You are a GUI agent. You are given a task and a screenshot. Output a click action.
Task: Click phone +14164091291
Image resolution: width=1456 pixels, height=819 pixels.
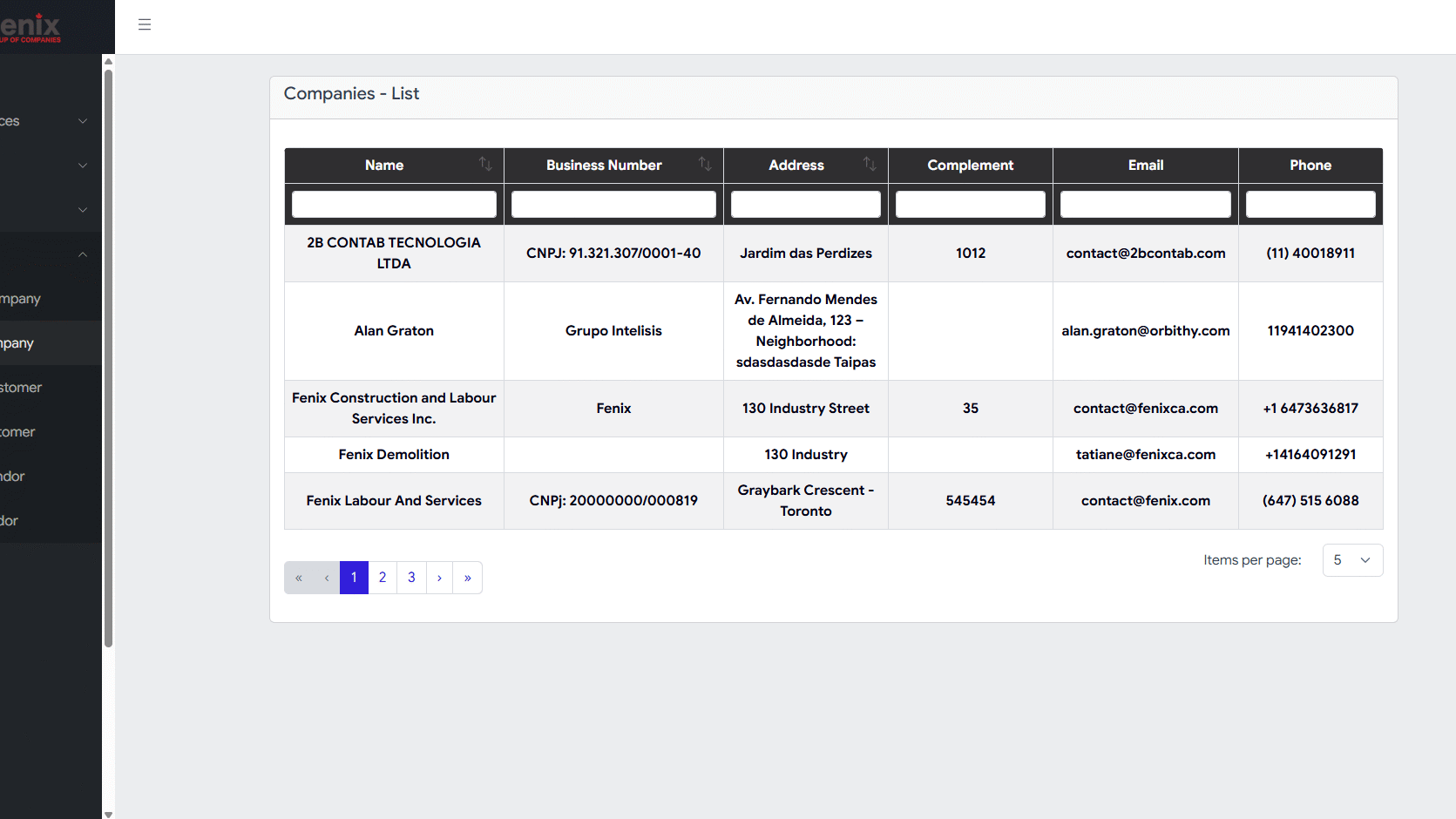[1310, 455]
